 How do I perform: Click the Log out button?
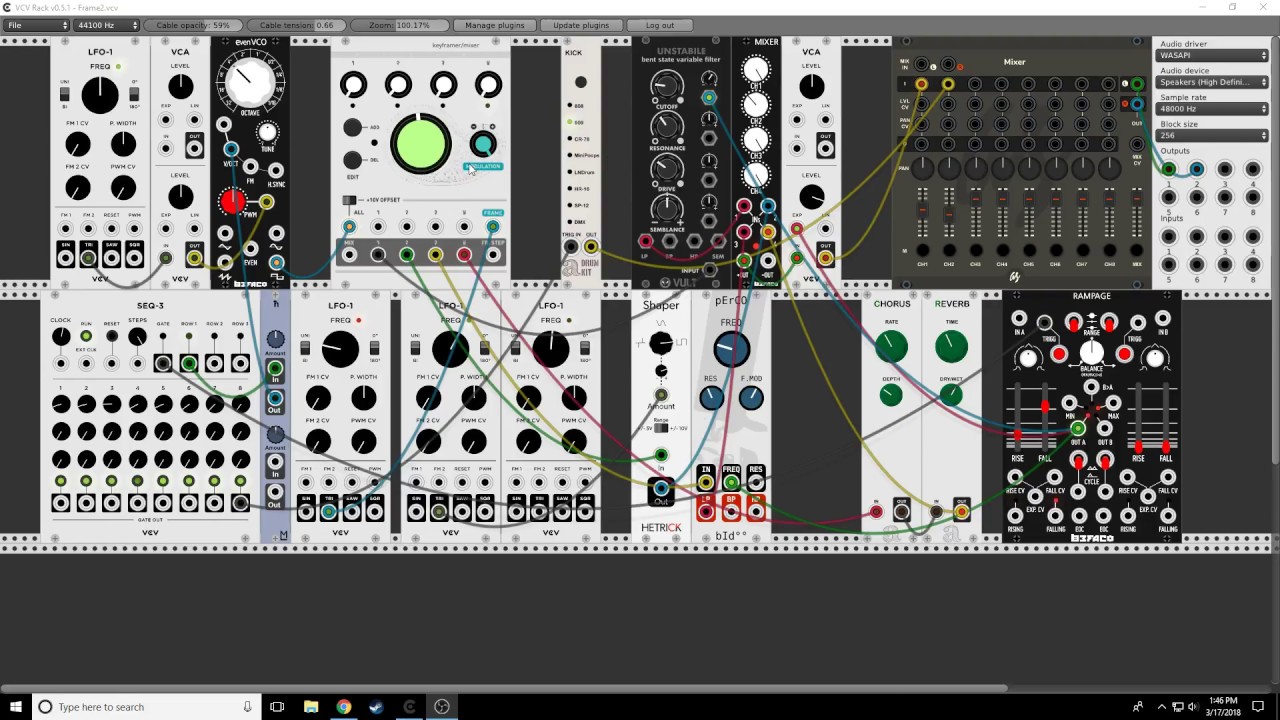(659, 25)
